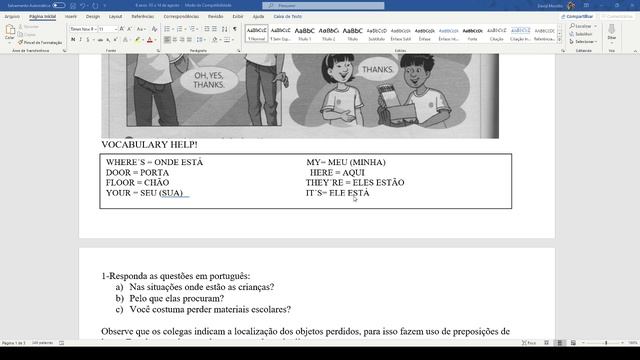
Task: Select the Título 1 style
Action: point(304,33)
